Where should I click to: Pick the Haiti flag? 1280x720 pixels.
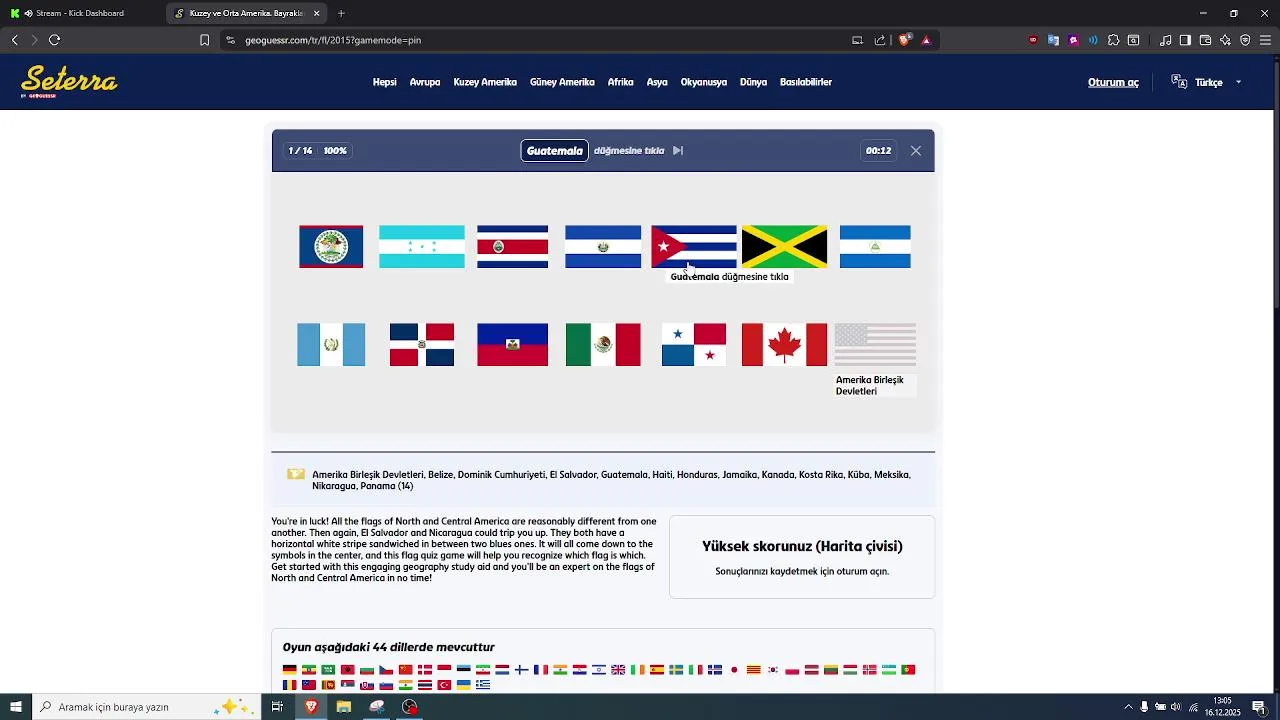513,345
